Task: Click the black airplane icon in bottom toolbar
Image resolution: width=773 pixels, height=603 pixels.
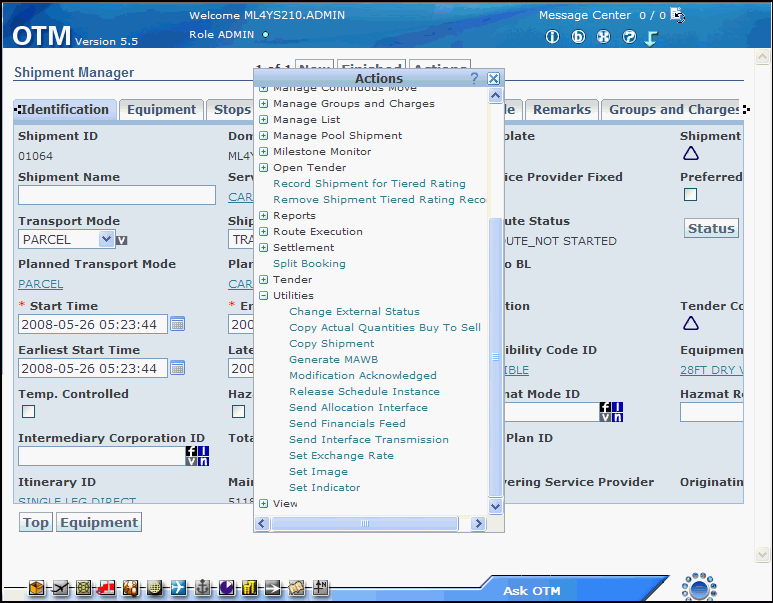Action: click(60, 587)
